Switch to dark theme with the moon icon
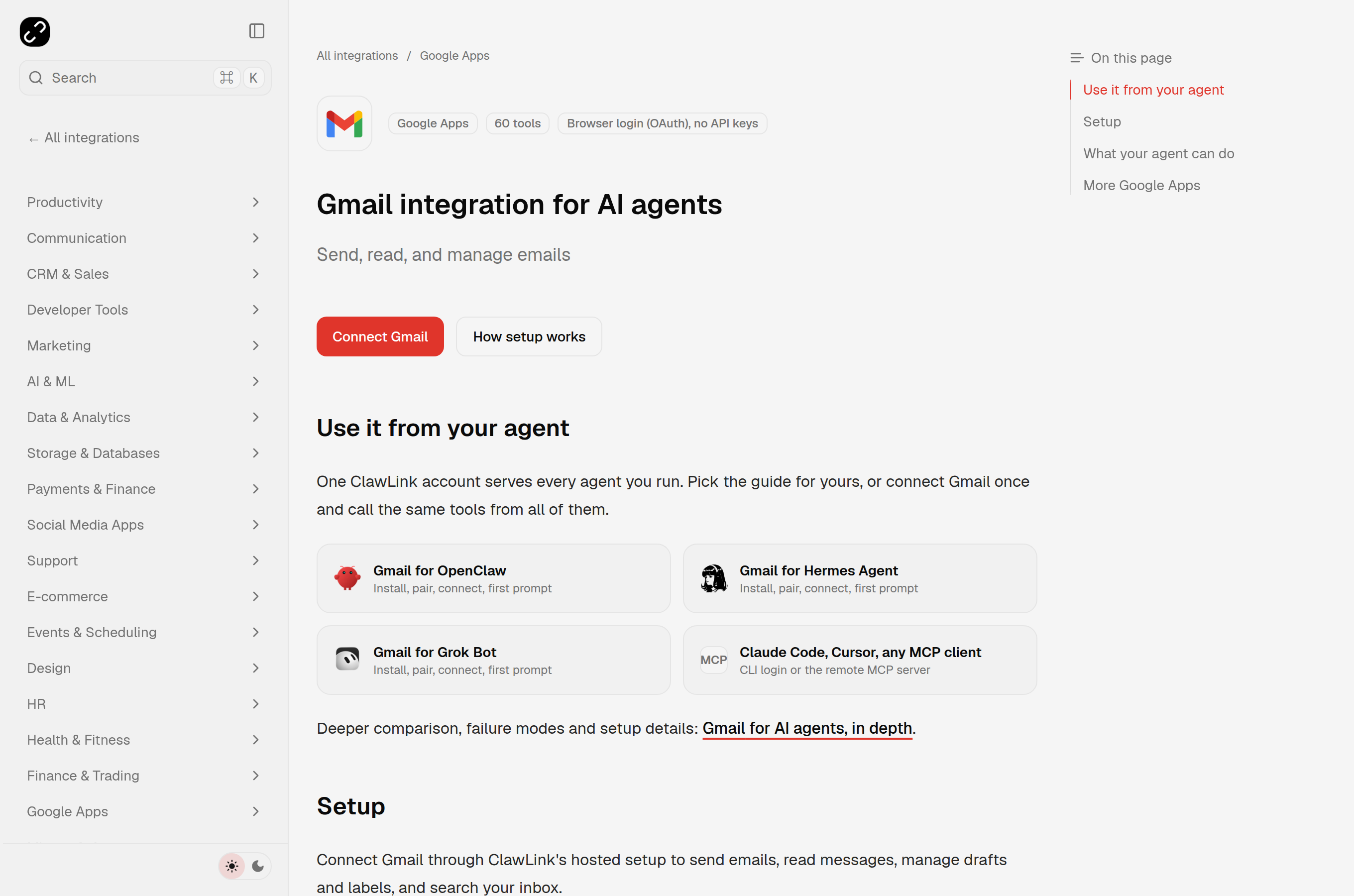Viewport: 1354px width, 896px height. click(258, 866)
